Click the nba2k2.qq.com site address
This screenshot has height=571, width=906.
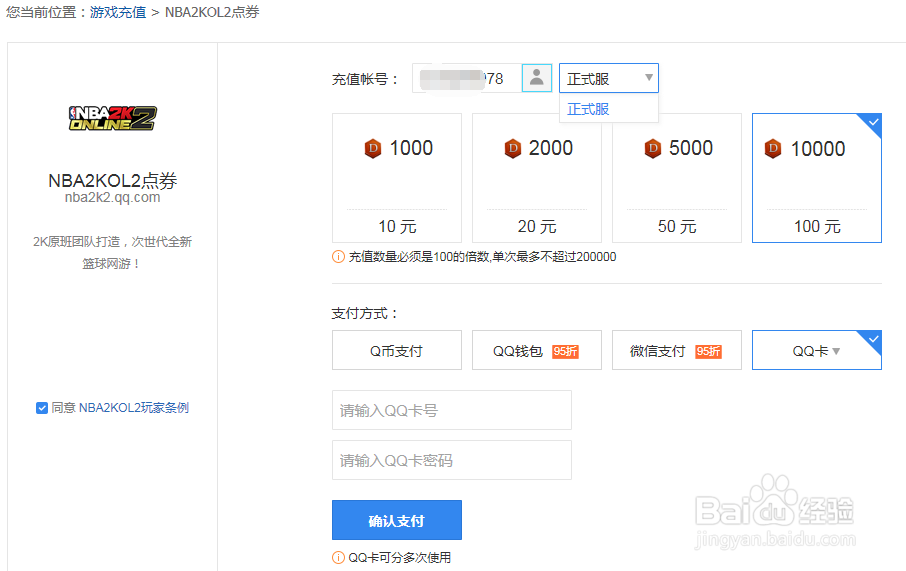[113, 198]
